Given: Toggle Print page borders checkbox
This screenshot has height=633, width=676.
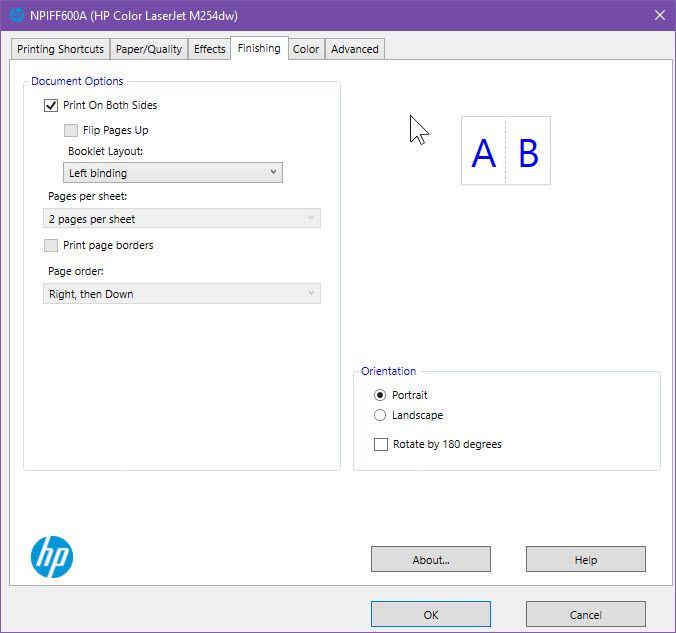Looking at the screenshot, I should click(51, 245).
